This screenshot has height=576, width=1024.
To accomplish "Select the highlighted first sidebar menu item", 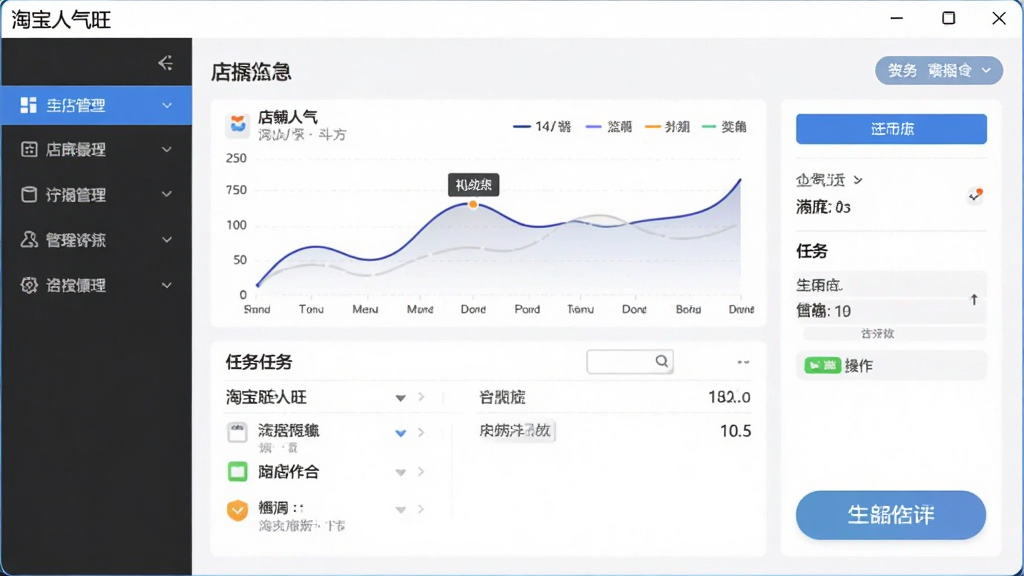I will (97, 105).
